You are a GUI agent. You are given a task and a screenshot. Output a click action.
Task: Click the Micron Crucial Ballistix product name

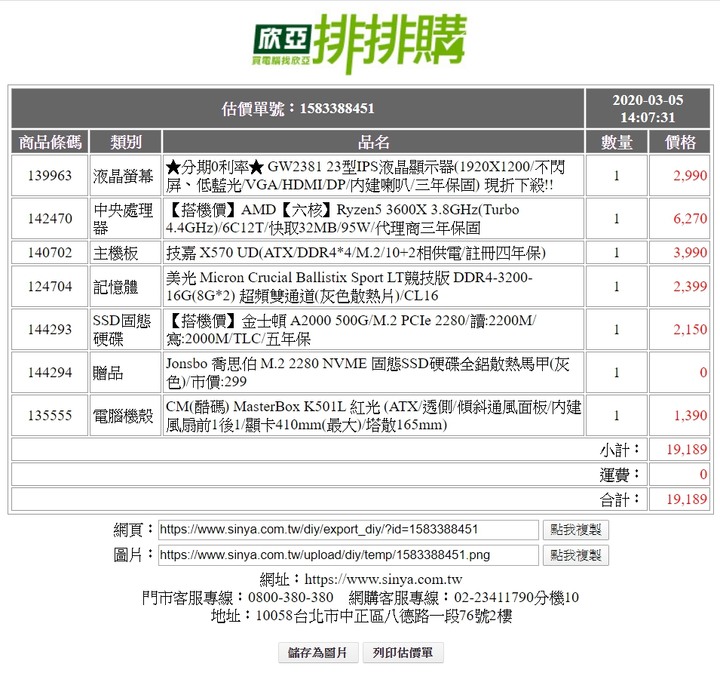click(349, 287)
